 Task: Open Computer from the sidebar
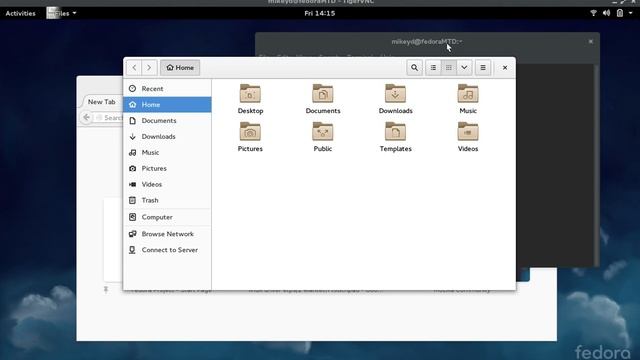click(x=167, y=217)
